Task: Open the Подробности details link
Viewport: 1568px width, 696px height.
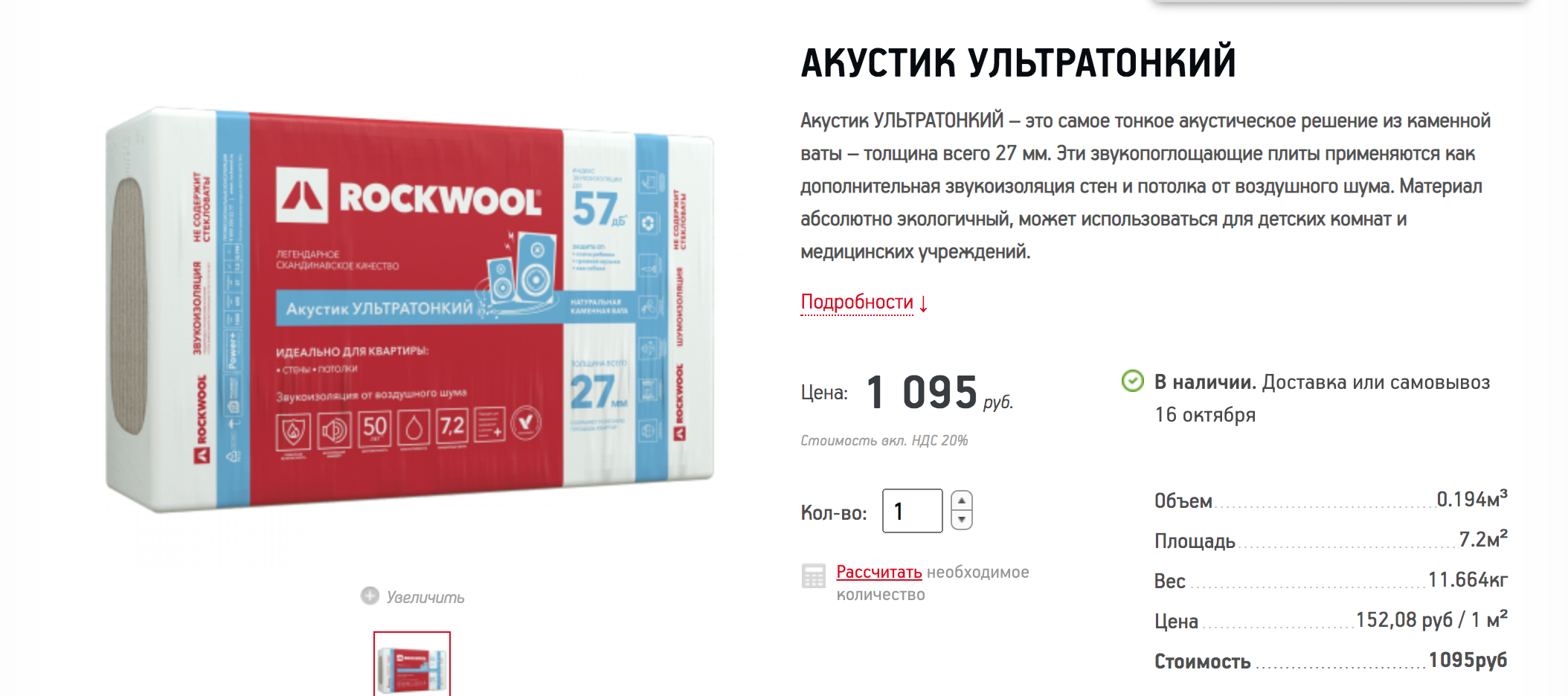Action: pos(857,302)
